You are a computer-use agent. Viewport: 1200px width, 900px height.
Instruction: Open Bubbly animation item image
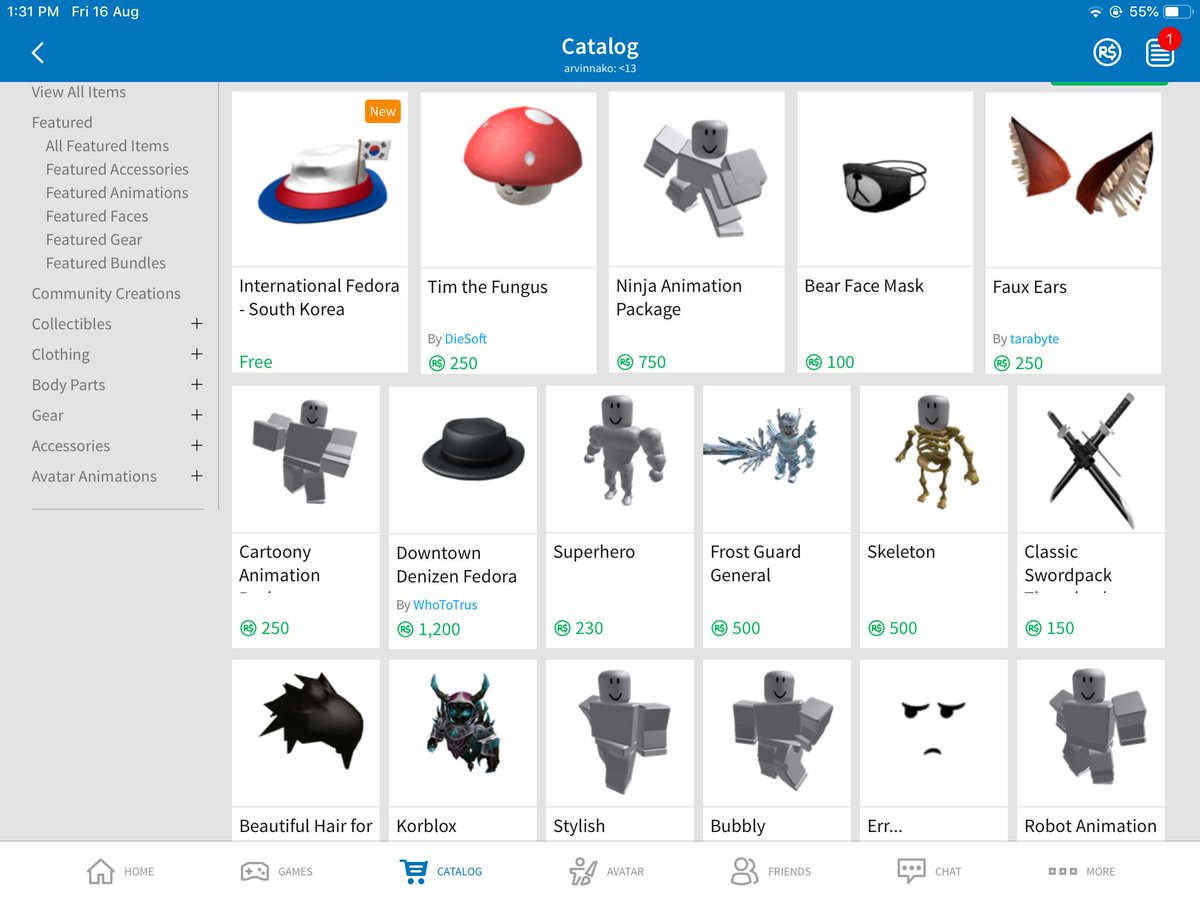[777, 733]
